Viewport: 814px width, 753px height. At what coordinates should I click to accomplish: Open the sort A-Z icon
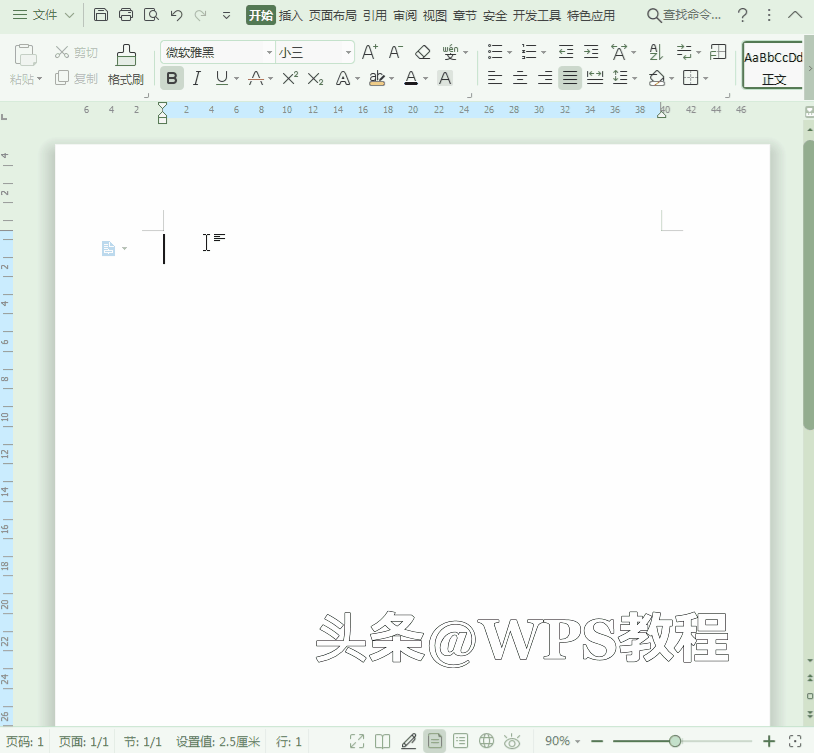point(656,52)
